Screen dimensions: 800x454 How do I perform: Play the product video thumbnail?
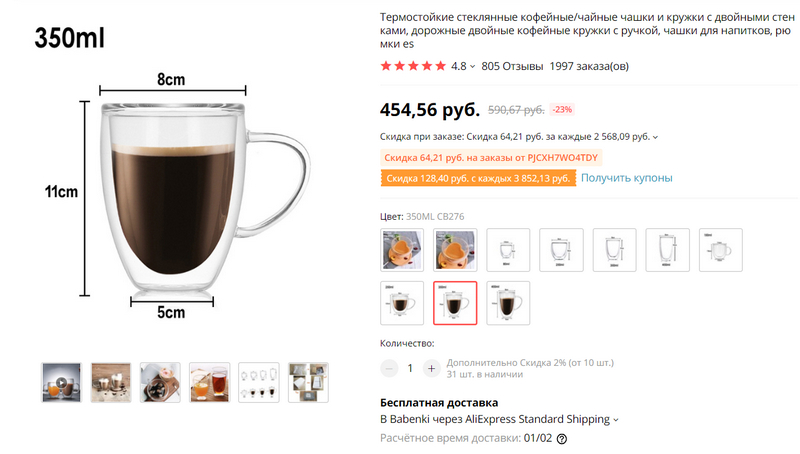point(61,383)
